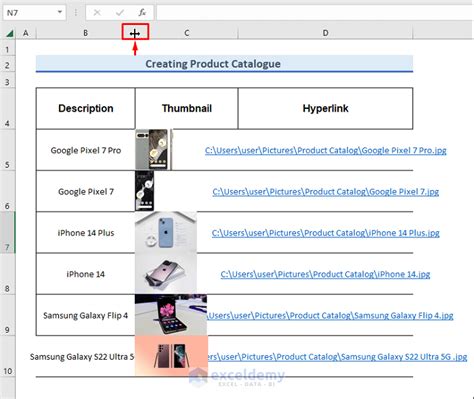Open the Google Pixel 7 Pro.jpg hyperlink

326,150
